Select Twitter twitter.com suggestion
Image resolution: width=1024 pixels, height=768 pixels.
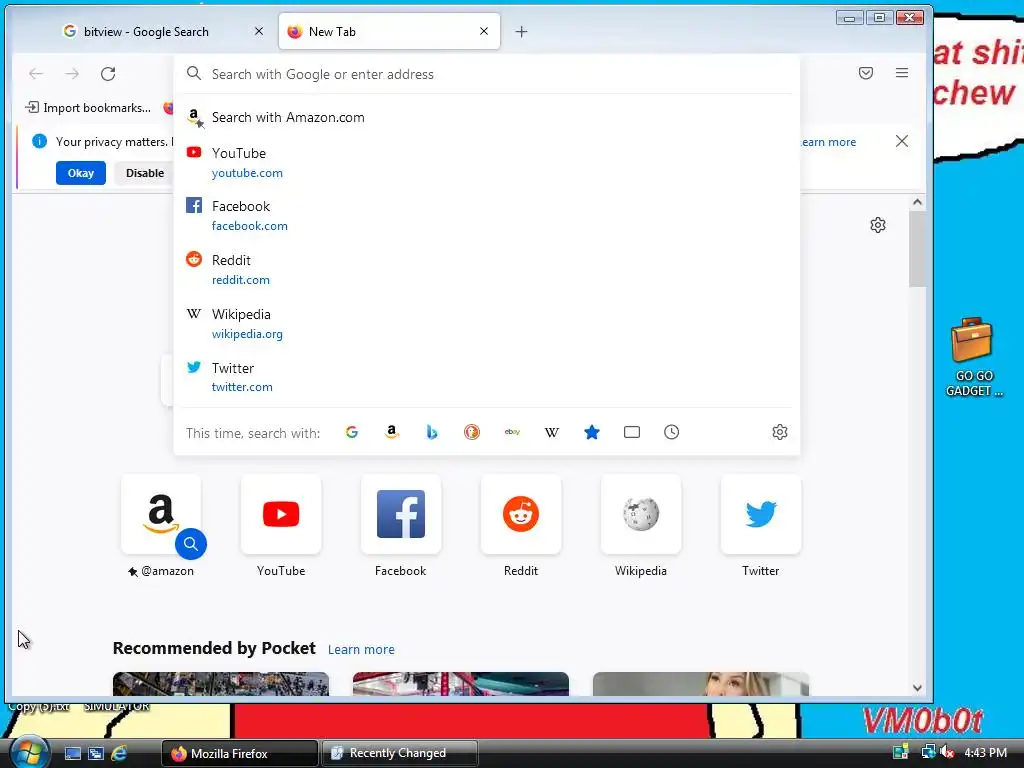pyautogui.click(x=487, y=377)
